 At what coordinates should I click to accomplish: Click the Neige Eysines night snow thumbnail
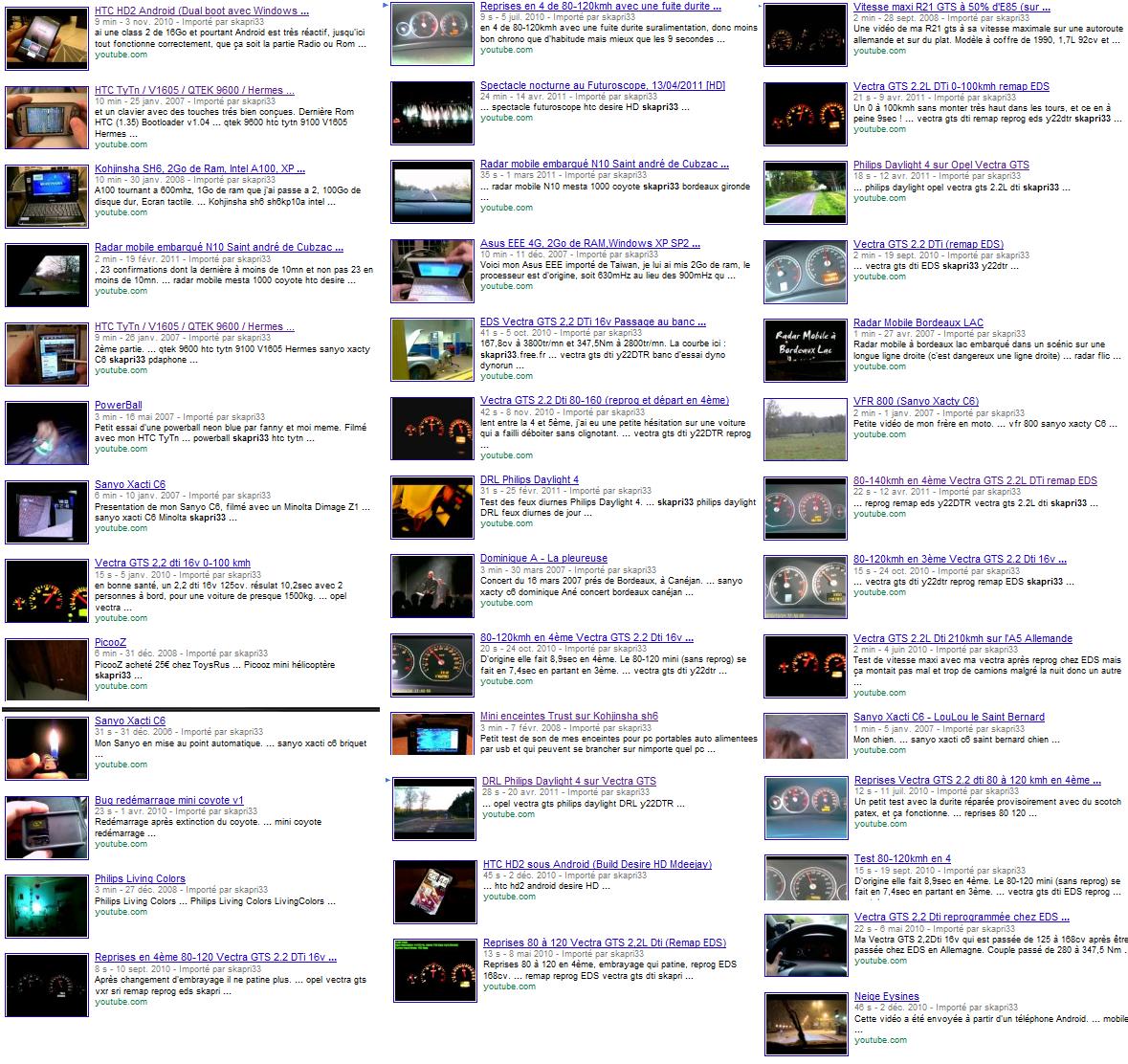tap(806, 1024)
